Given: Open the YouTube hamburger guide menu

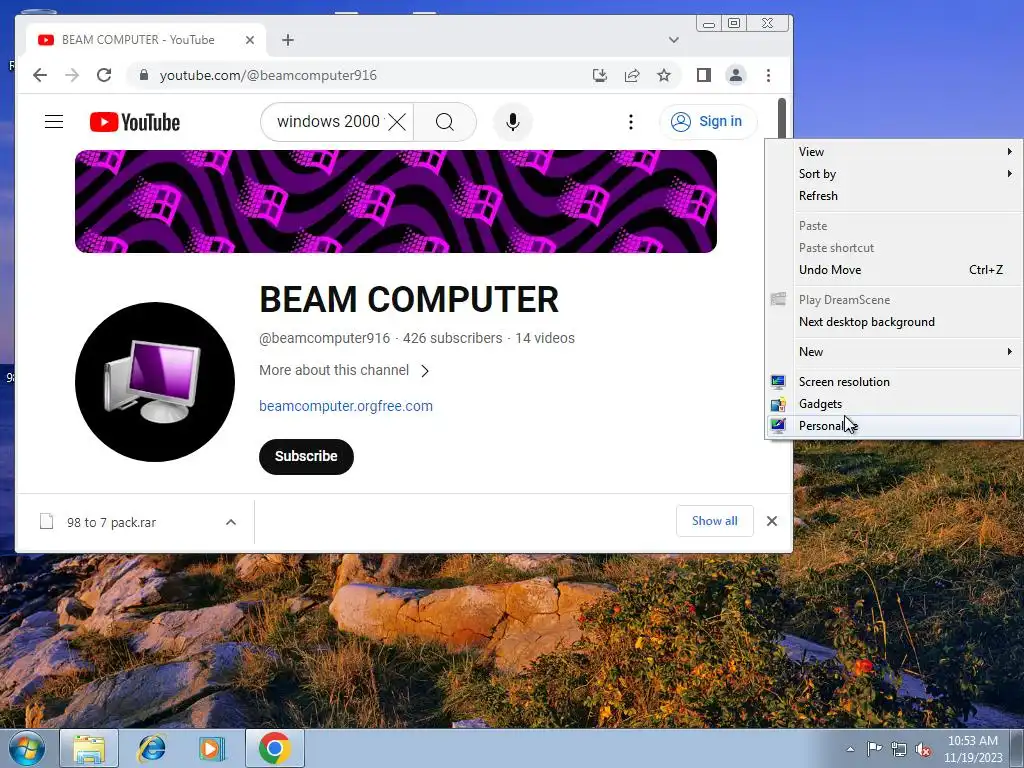Looking at the screenshot, I should pos(54,121).
